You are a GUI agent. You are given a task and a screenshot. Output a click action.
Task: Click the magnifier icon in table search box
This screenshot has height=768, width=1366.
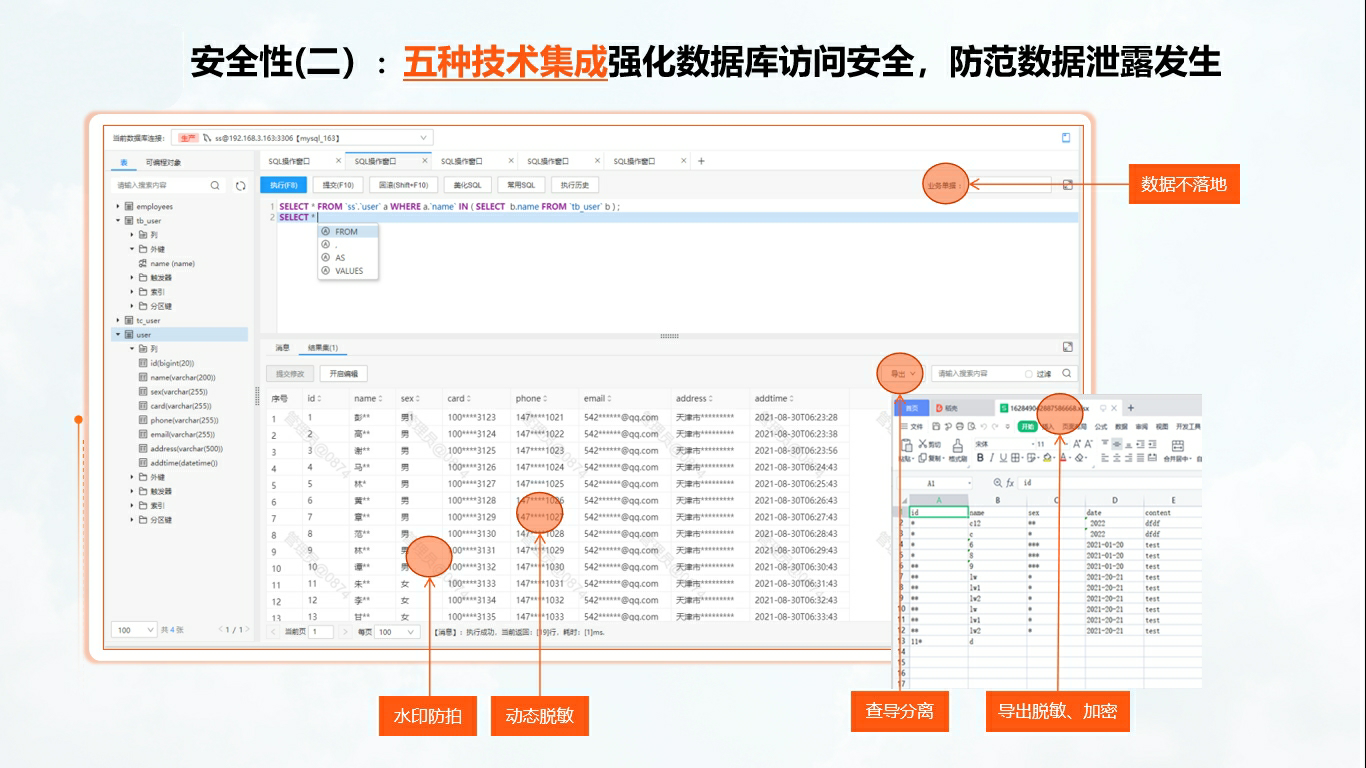215,186
